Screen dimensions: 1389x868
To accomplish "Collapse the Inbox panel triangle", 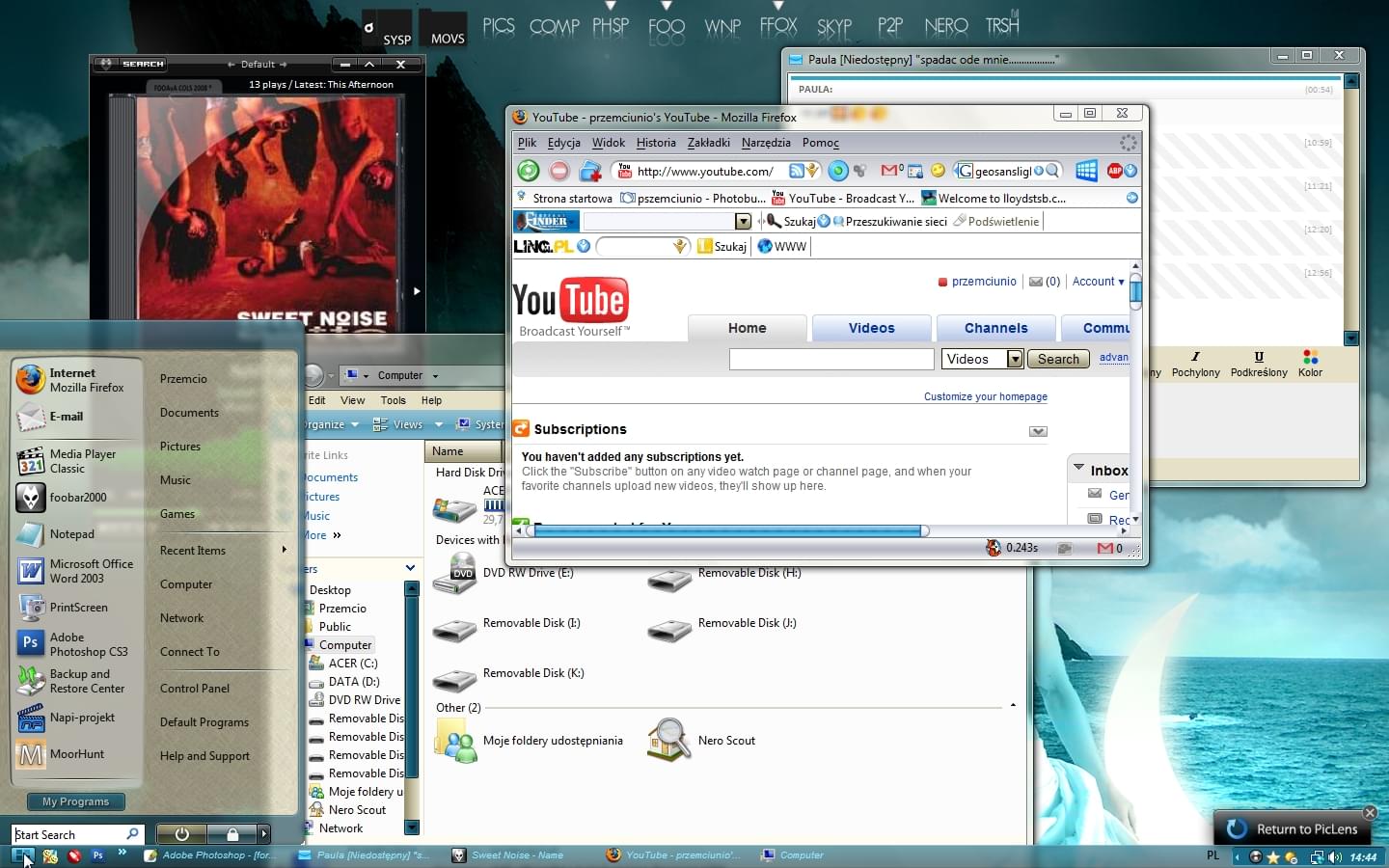I will coord(1078,468).
